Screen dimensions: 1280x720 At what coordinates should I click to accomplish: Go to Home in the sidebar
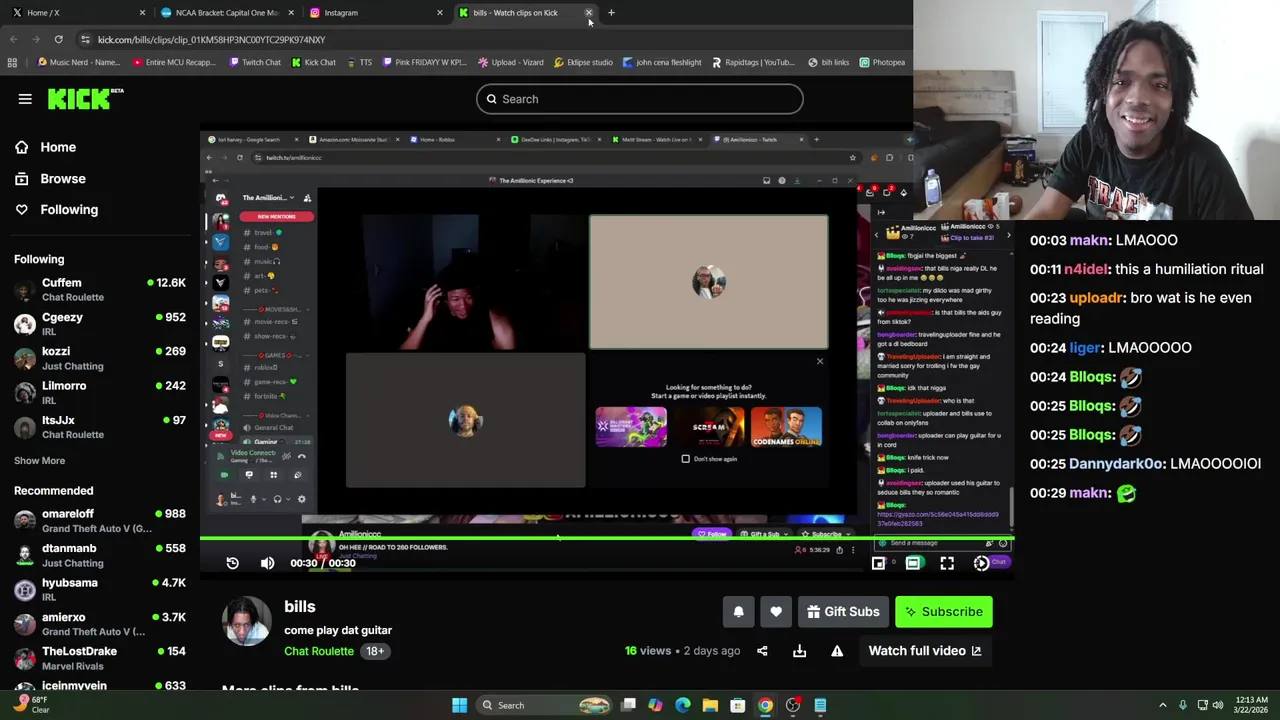pyautogui.click(x=45, y=147)
